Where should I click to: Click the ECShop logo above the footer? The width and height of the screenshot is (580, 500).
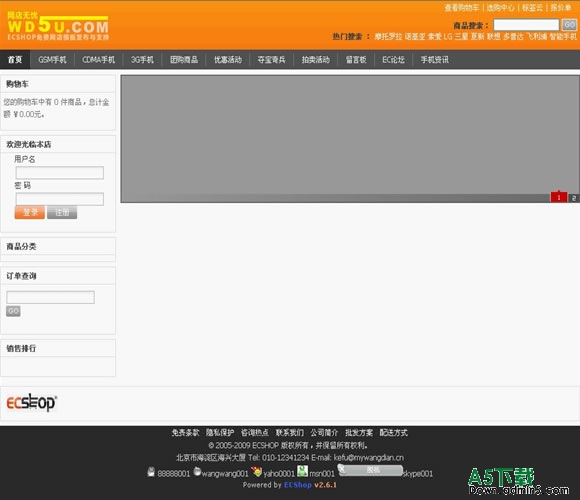pos(32,402)
